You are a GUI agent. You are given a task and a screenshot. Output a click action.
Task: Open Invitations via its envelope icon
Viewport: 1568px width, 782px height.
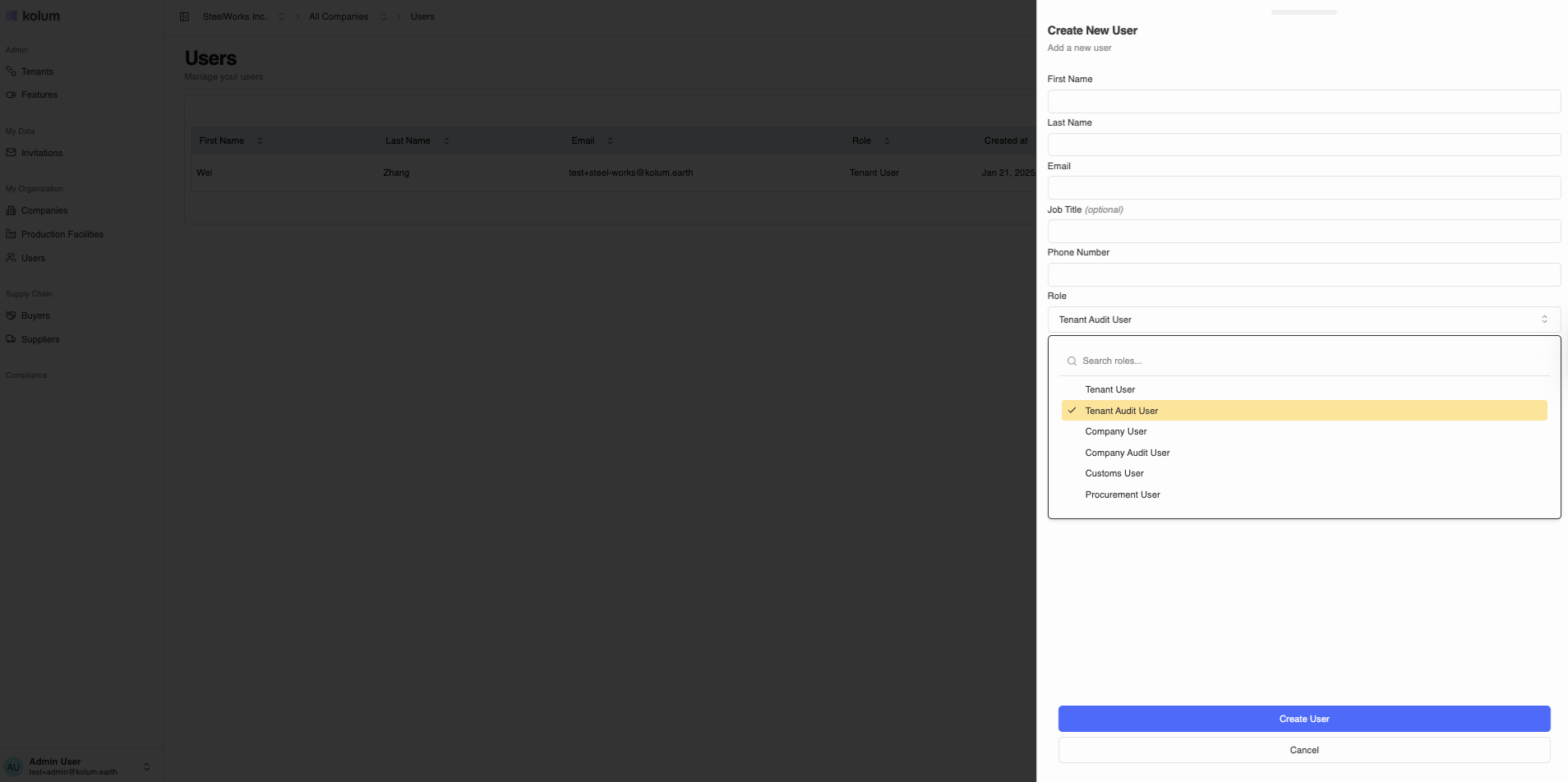click(x=12, y=153)
